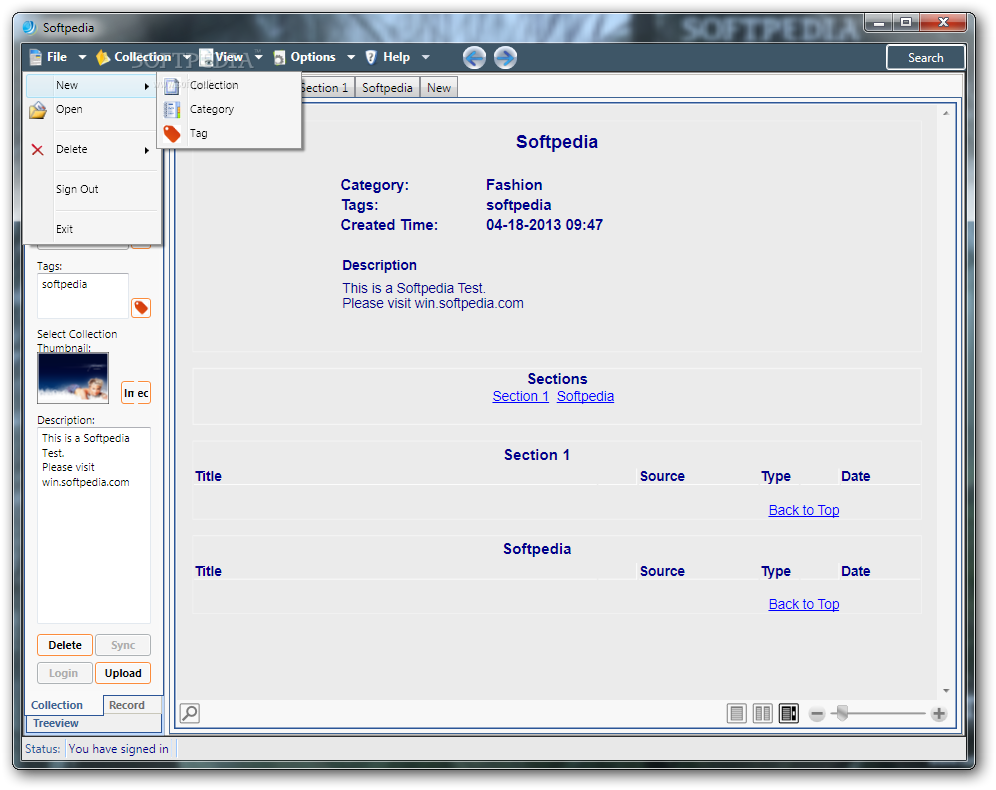Click the magnifier icon at viewer bottom
Image resolution: width=996 pixels, height=790 pixels.
[x=190, y=713]
